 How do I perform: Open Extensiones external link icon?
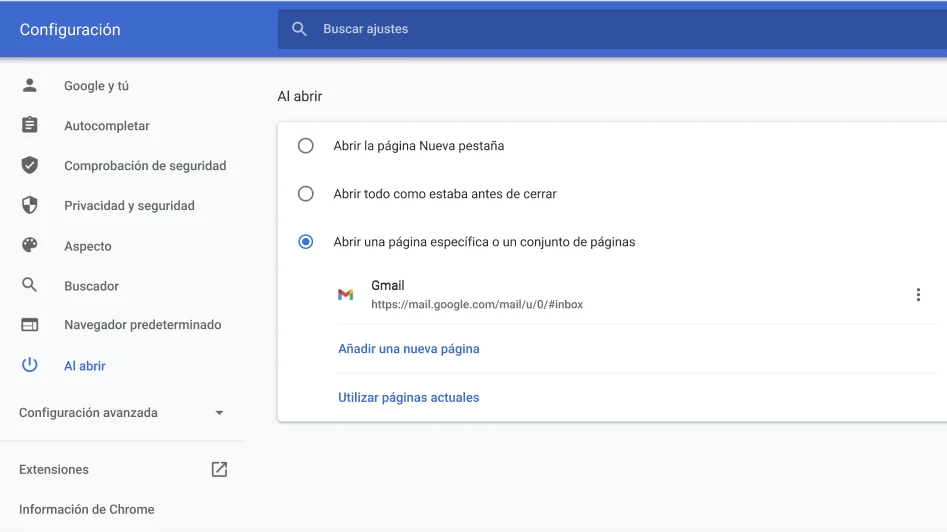(219, 469)
